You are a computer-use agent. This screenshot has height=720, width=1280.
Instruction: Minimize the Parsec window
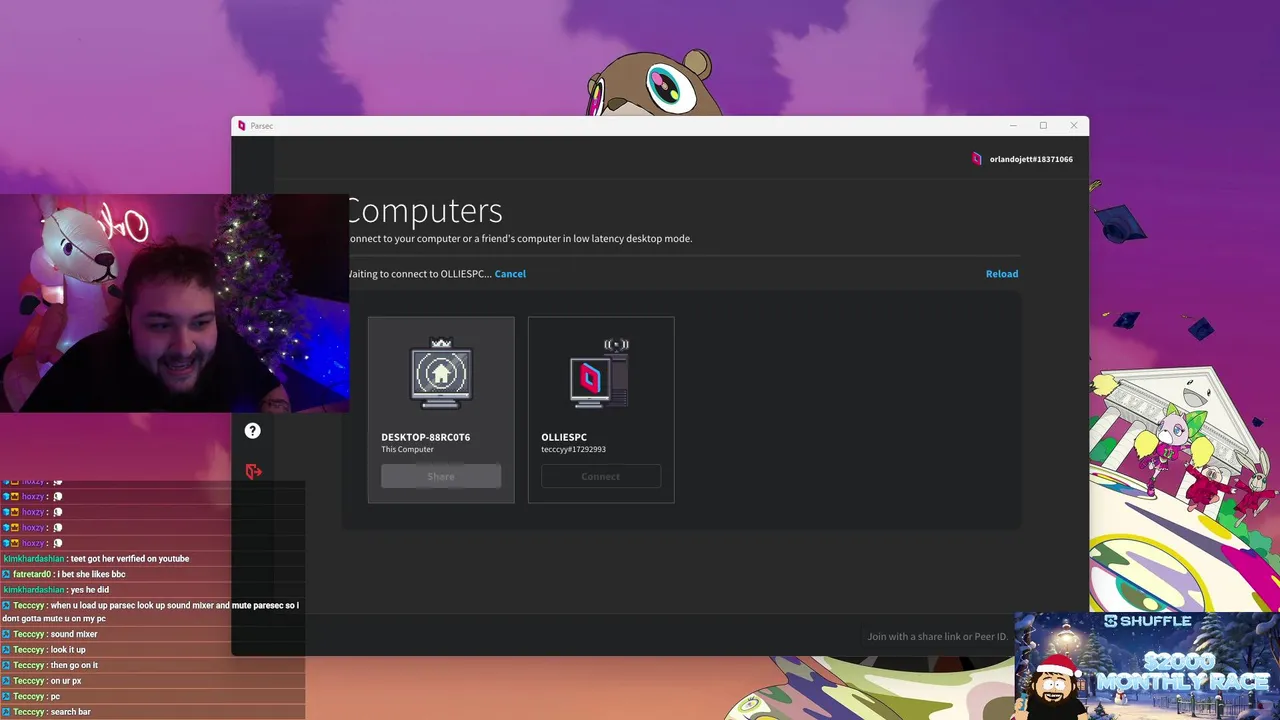[x=1013, y=126]
